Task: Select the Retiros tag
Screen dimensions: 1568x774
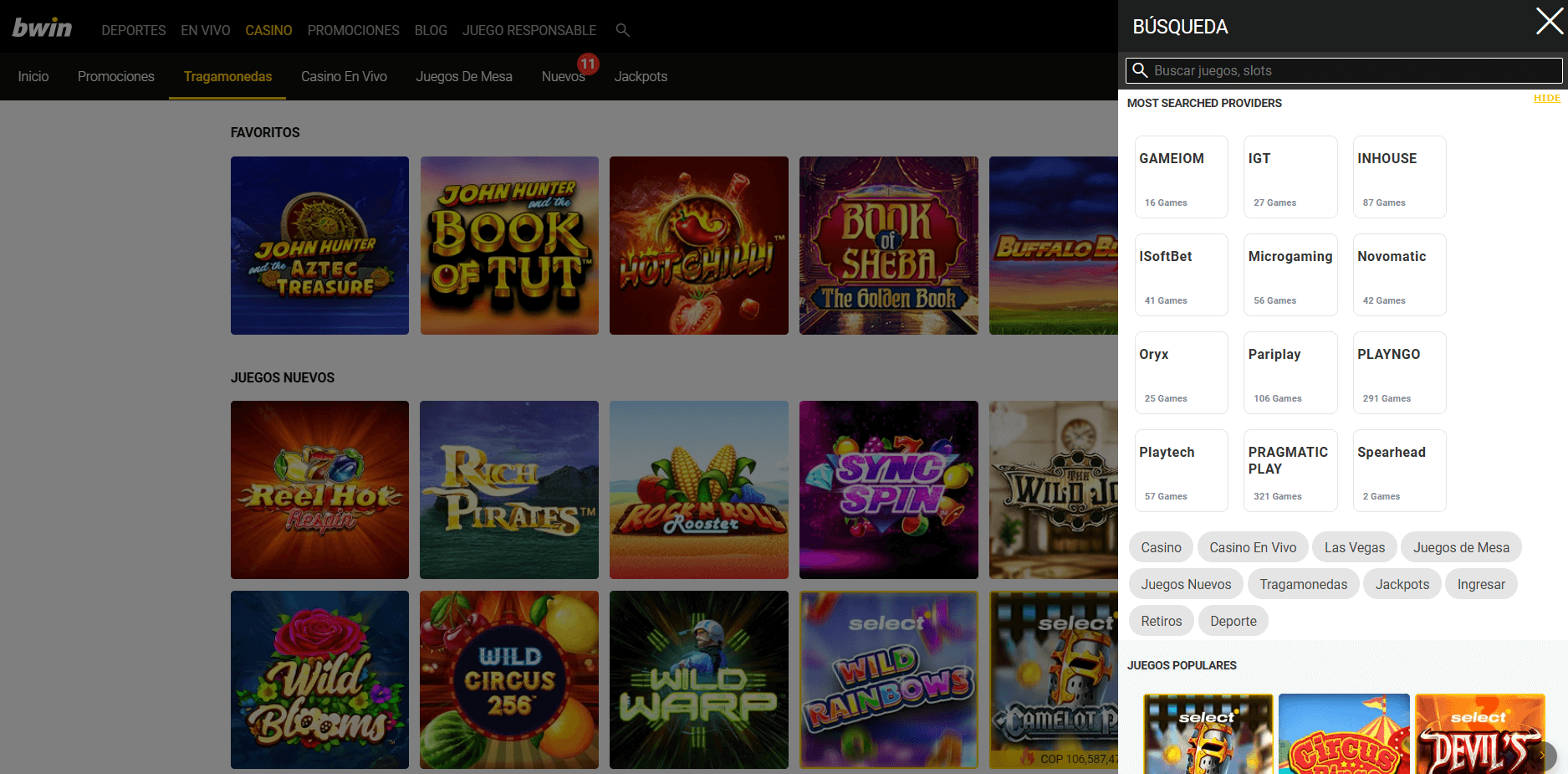Action: 1162,621
